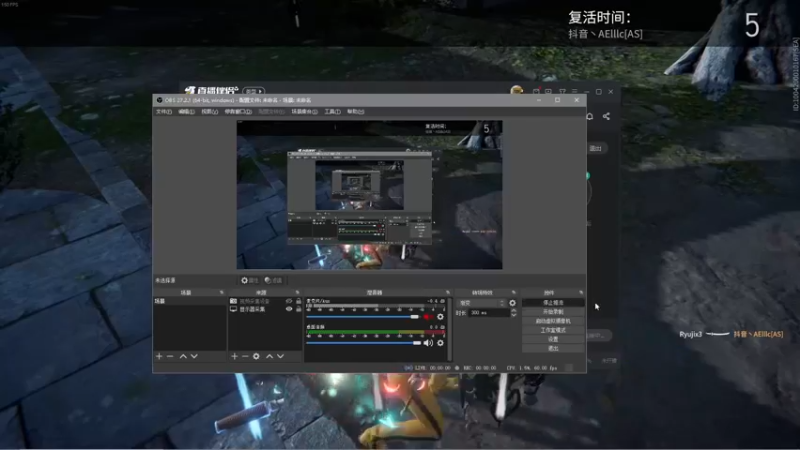Move the scene down in Scenes panel
Viewport: 800px width, 450px height.
tap(194, 356)
